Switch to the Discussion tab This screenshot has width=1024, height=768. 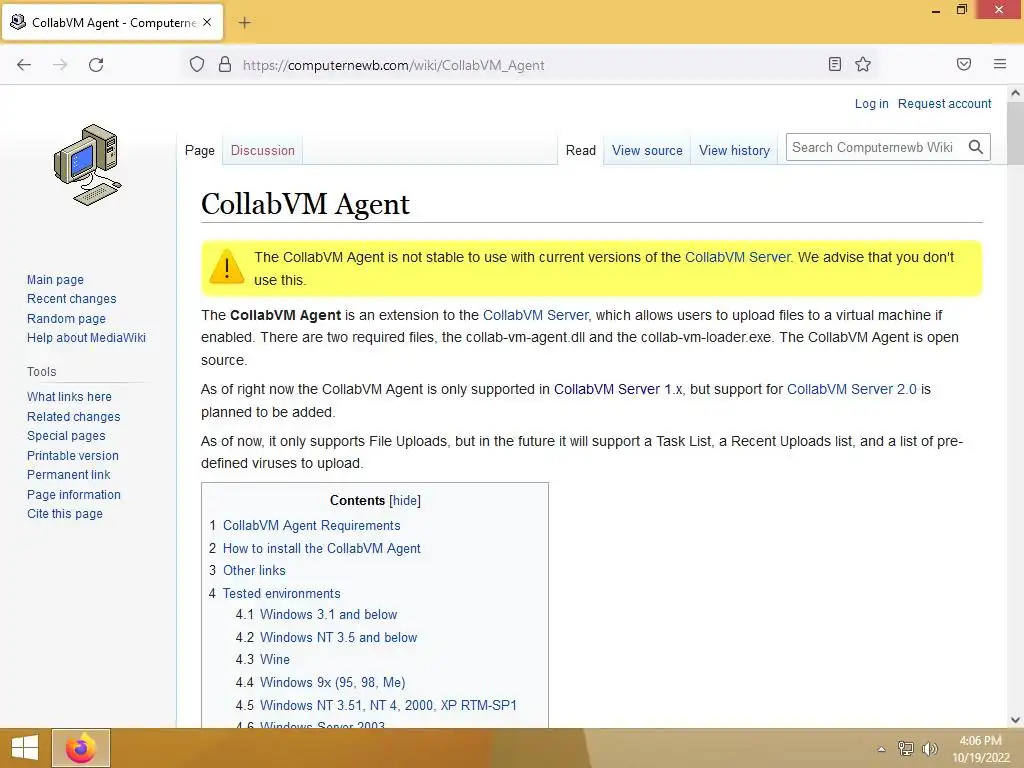(263, 150)
